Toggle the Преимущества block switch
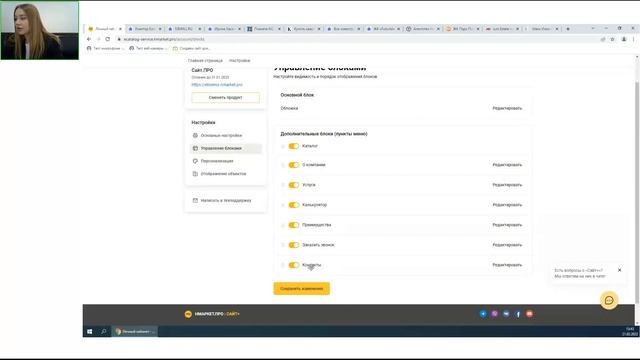The image size is (640, 360). (293, 225)
